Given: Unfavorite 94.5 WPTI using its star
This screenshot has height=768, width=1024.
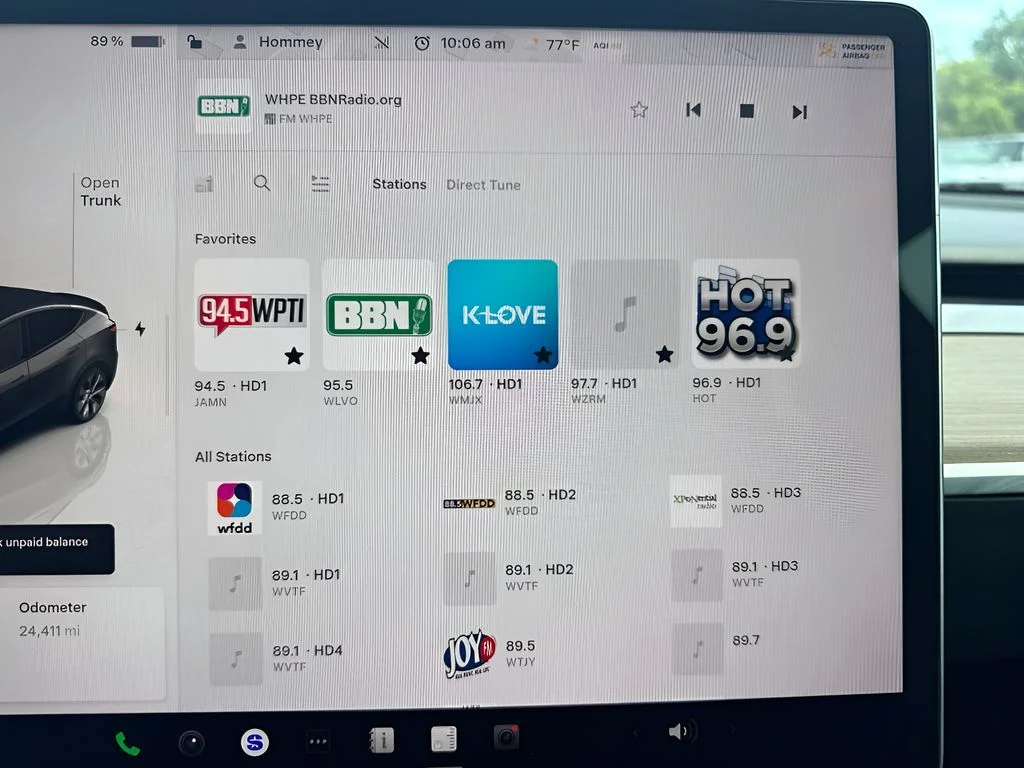Looking at the screenshot, I should tap(294, 356).
